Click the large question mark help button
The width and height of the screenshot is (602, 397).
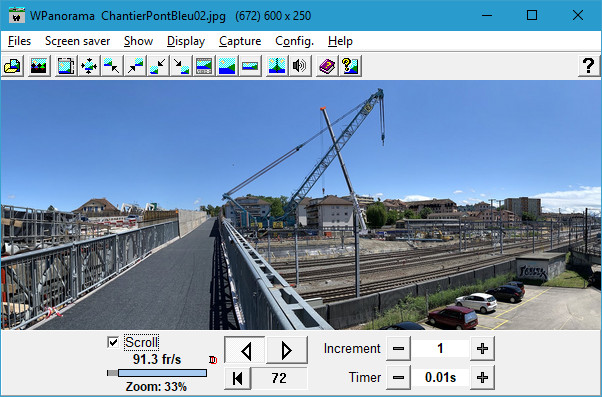(589, 66)
